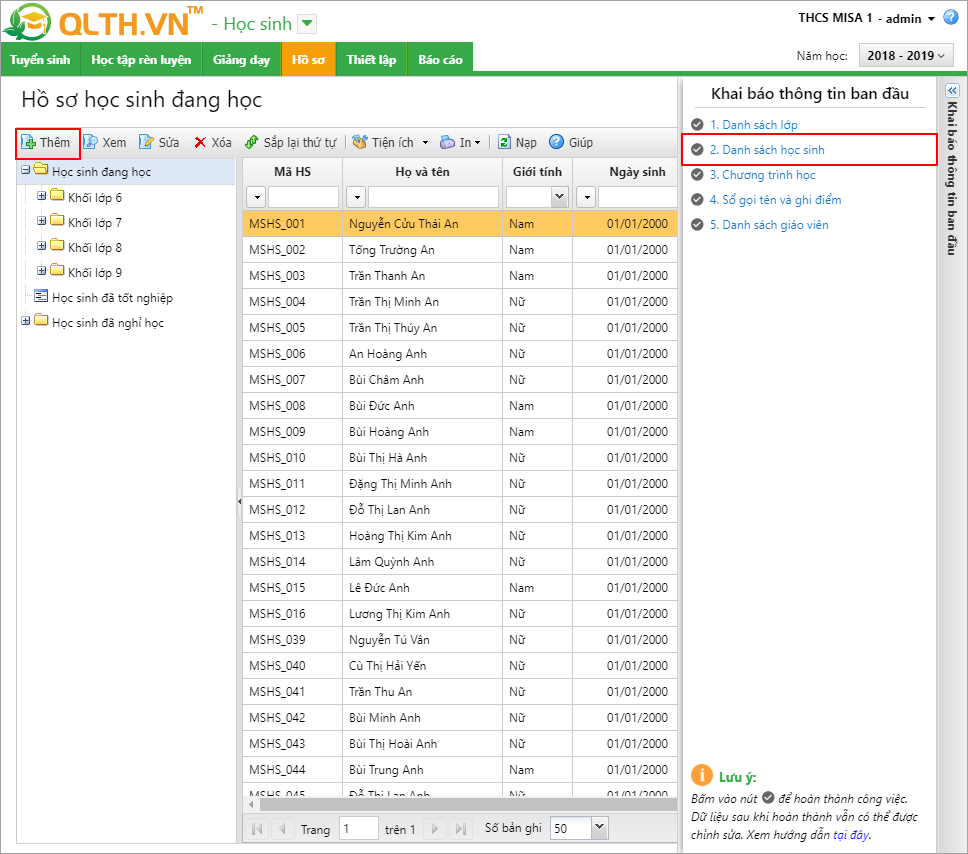
Task: Open Giúp help from the toolbar
Action: (557, 143)
